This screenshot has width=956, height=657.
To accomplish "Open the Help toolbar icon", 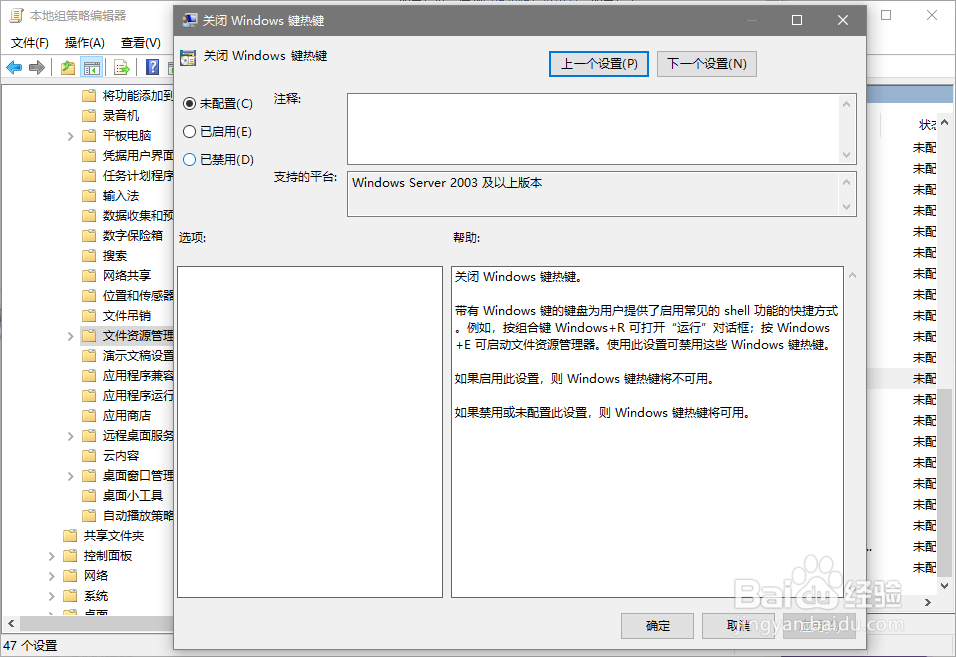I will pyautogui.click(x=152, y=68).
